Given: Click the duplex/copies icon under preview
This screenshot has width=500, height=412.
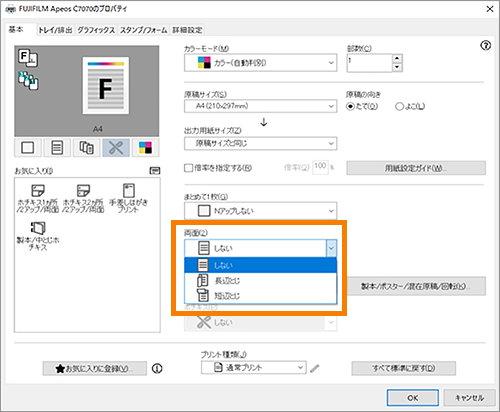Looking at the screenshot, I should (x=86, y=147).
